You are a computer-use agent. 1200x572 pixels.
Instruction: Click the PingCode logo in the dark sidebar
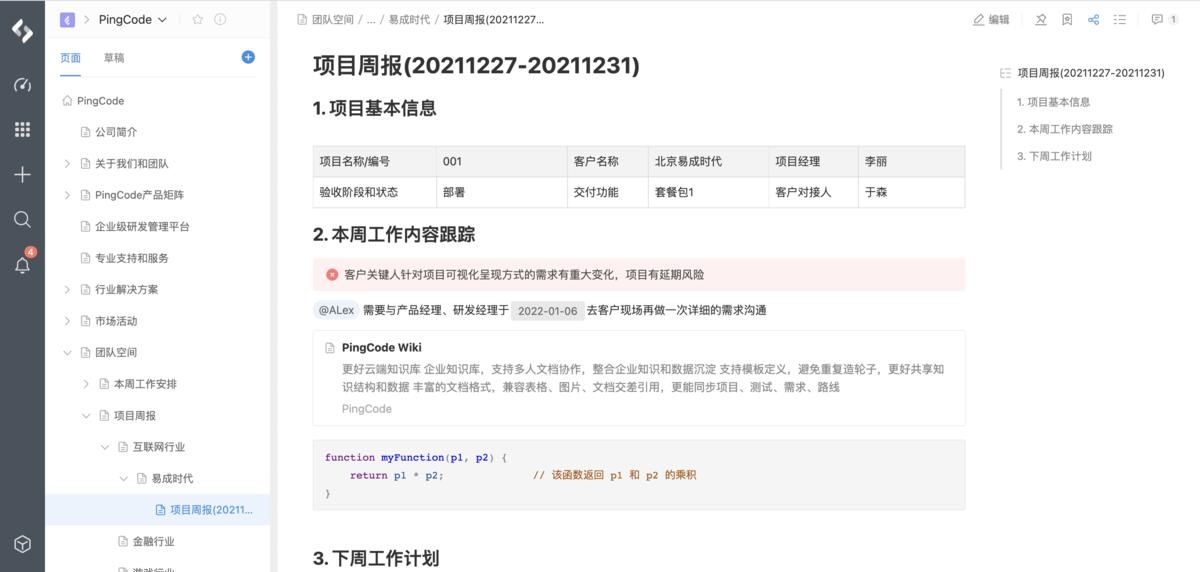[22, 31]
